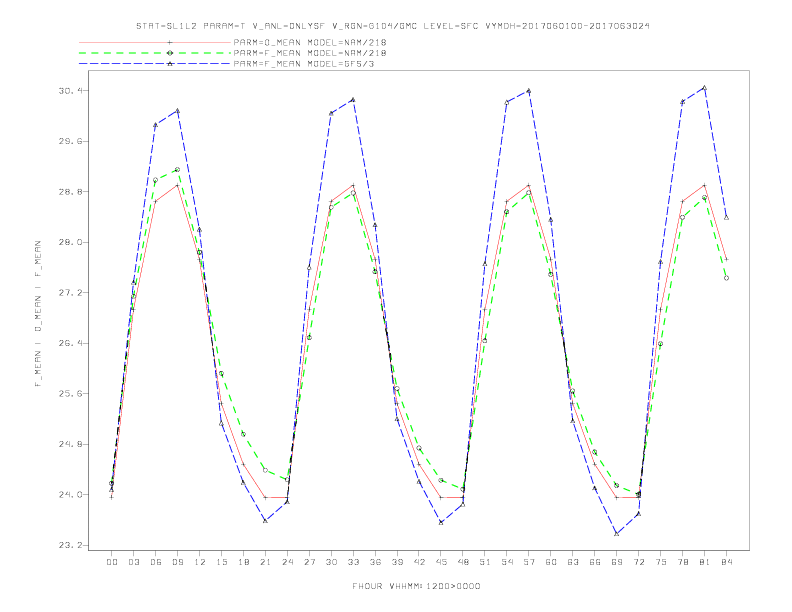The height and width of the screenshot is (612, 792).
Task: Click x-axis hour label 36
Action: coord(375,562)
